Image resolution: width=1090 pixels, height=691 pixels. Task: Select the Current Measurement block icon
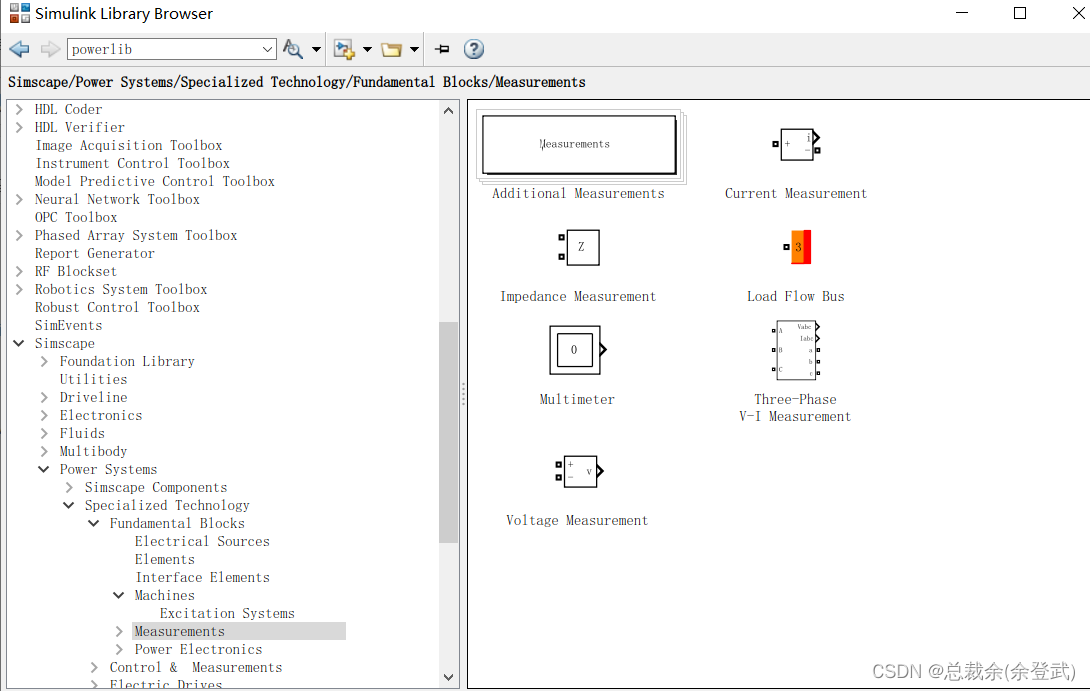(x=797, y=145)
